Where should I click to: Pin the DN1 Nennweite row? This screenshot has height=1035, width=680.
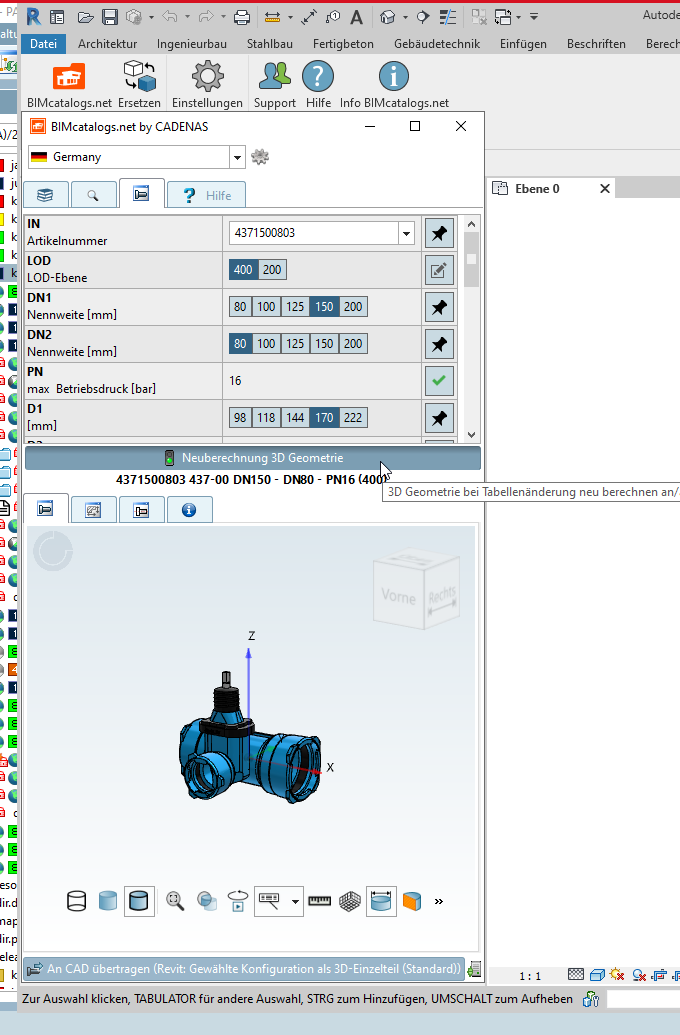click(439, 307)
